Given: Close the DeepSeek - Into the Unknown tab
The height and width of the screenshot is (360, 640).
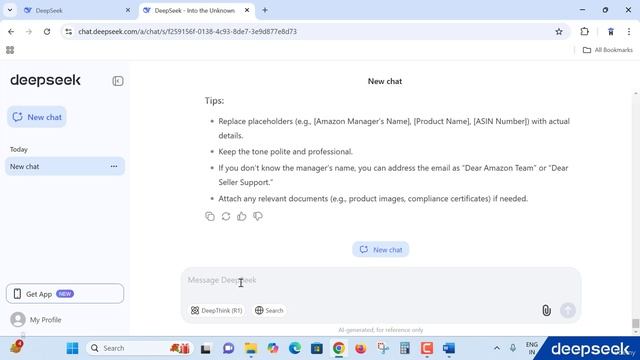Looking at the screenshot, I should pyautogui.click(x=247, y=10).
